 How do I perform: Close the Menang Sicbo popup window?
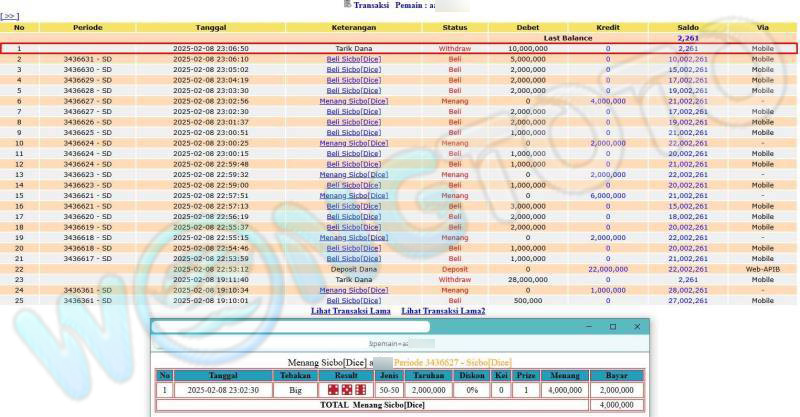(x=637, y=327)
